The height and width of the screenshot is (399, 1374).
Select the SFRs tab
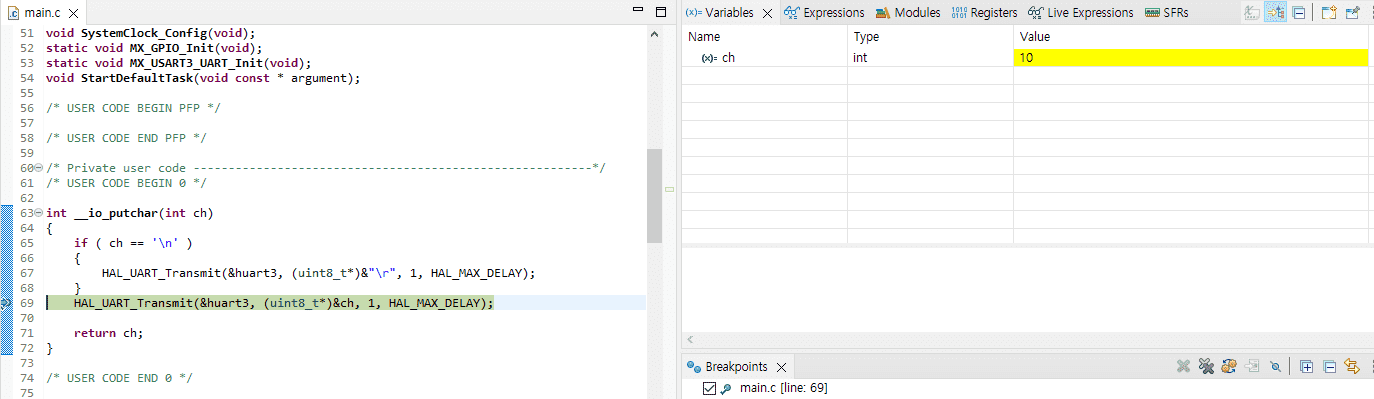[x=1167, y=13]
